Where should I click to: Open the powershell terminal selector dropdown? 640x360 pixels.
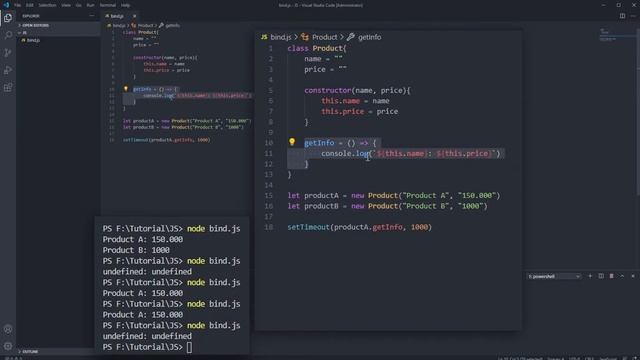(554, 276)
